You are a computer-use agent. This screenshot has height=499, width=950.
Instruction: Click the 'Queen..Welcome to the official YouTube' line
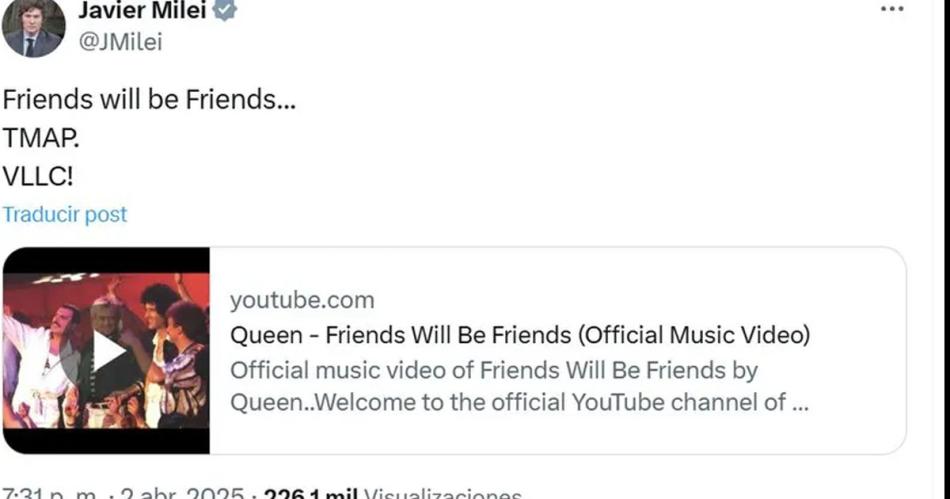[519, 402]
